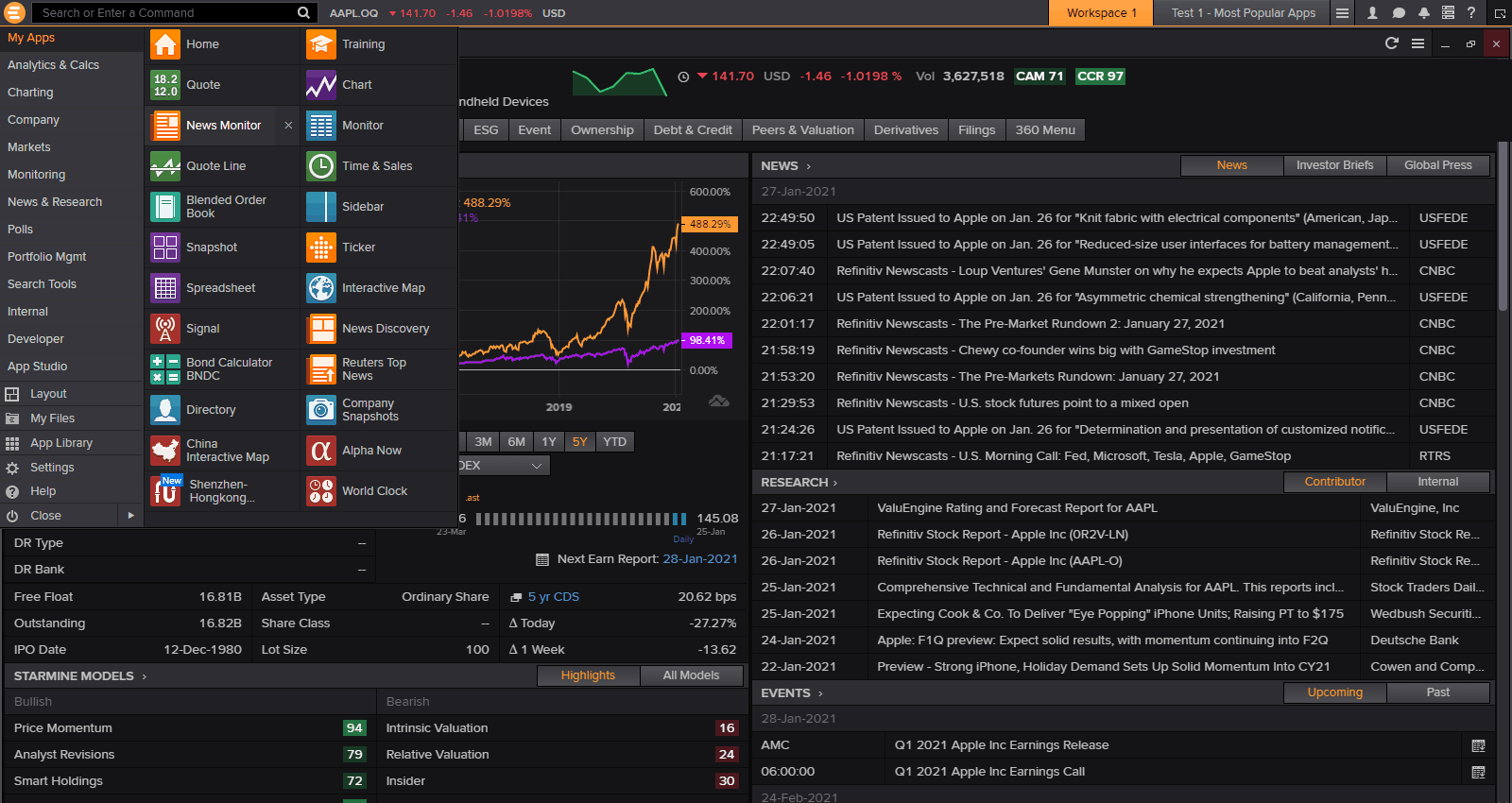This screenshot has height=803, width=1512.
Task: Show Upcoming events
Action: click(1334, 692)
